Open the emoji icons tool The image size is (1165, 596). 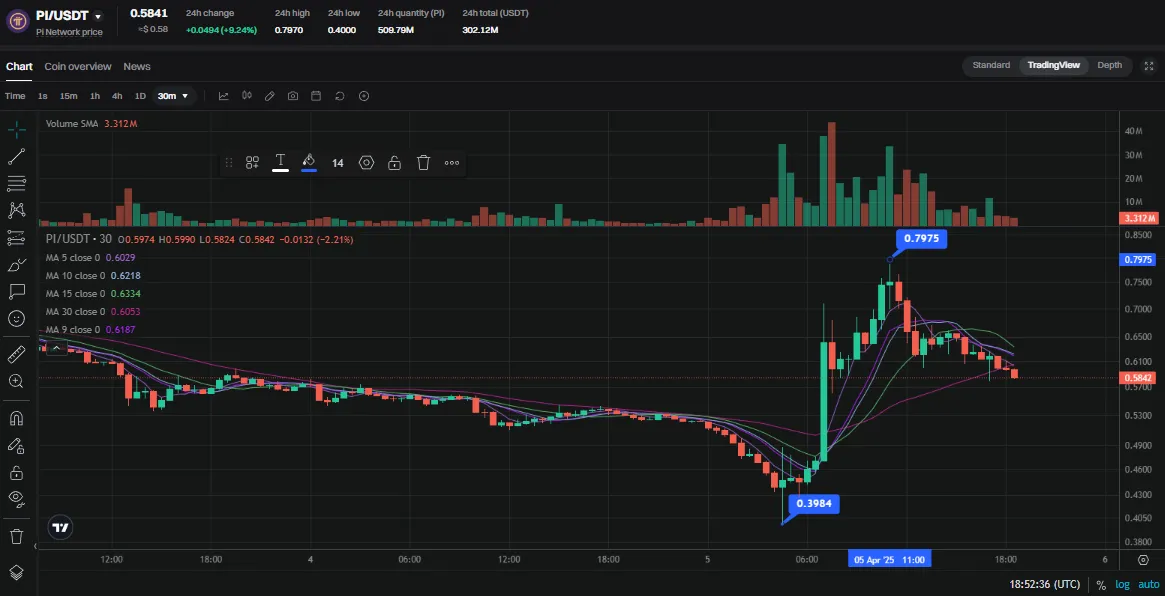coord(16,318)
